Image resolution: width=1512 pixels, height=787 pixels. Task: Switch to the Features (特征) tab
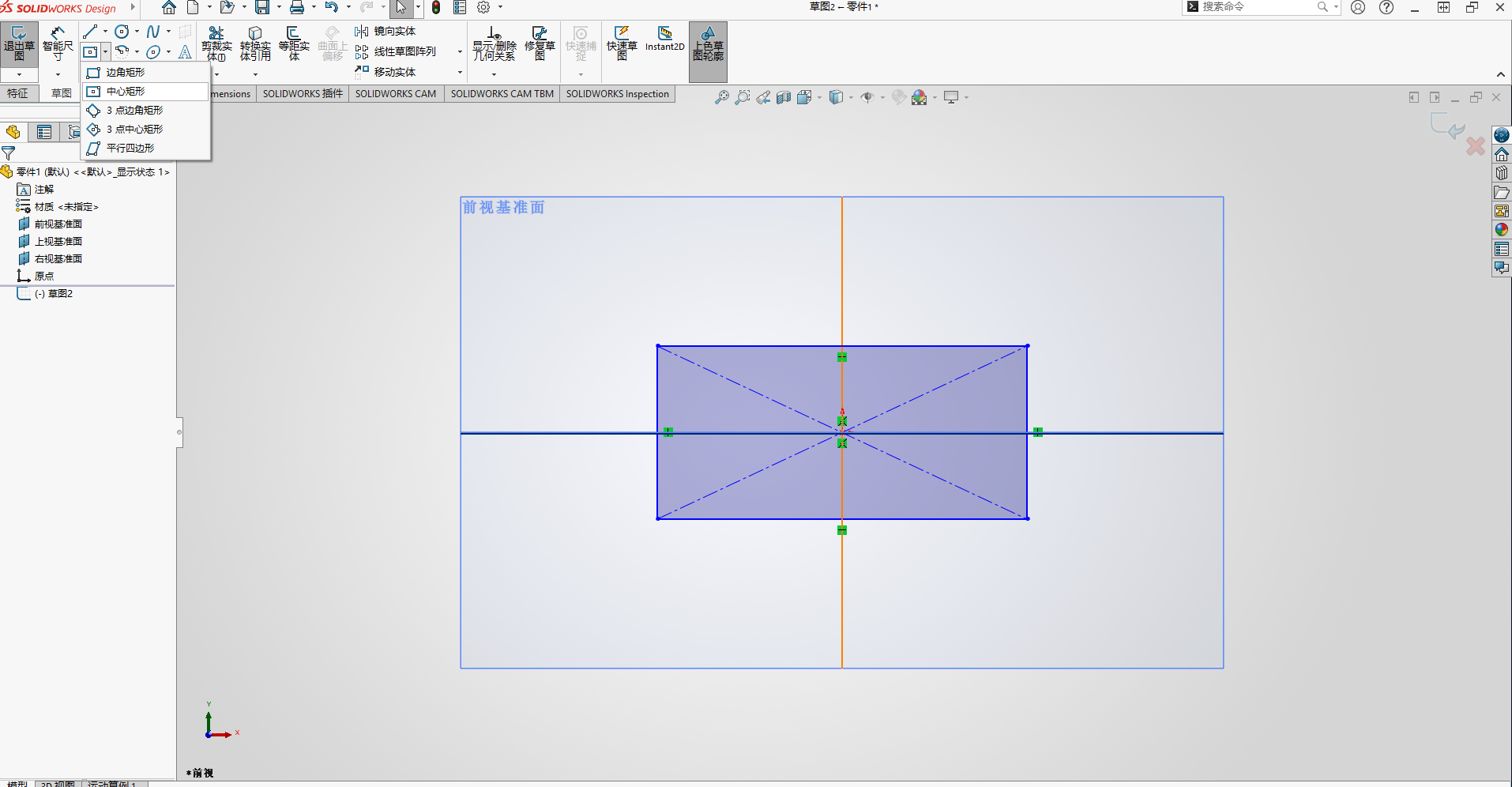[18, 93]
